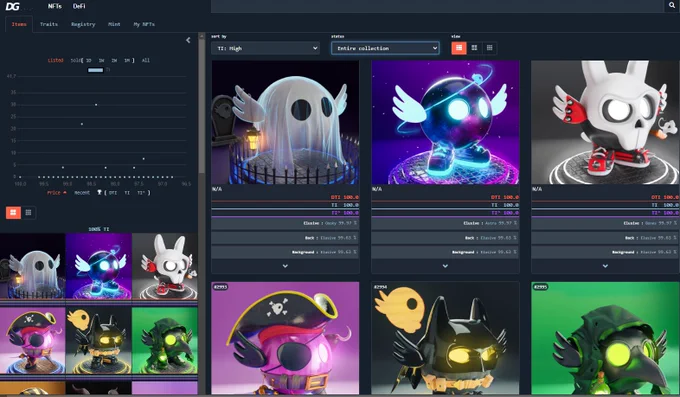Viewport: 680px width, 397px height.
Task: Open the DeFi menu
Action: (79, 6)
